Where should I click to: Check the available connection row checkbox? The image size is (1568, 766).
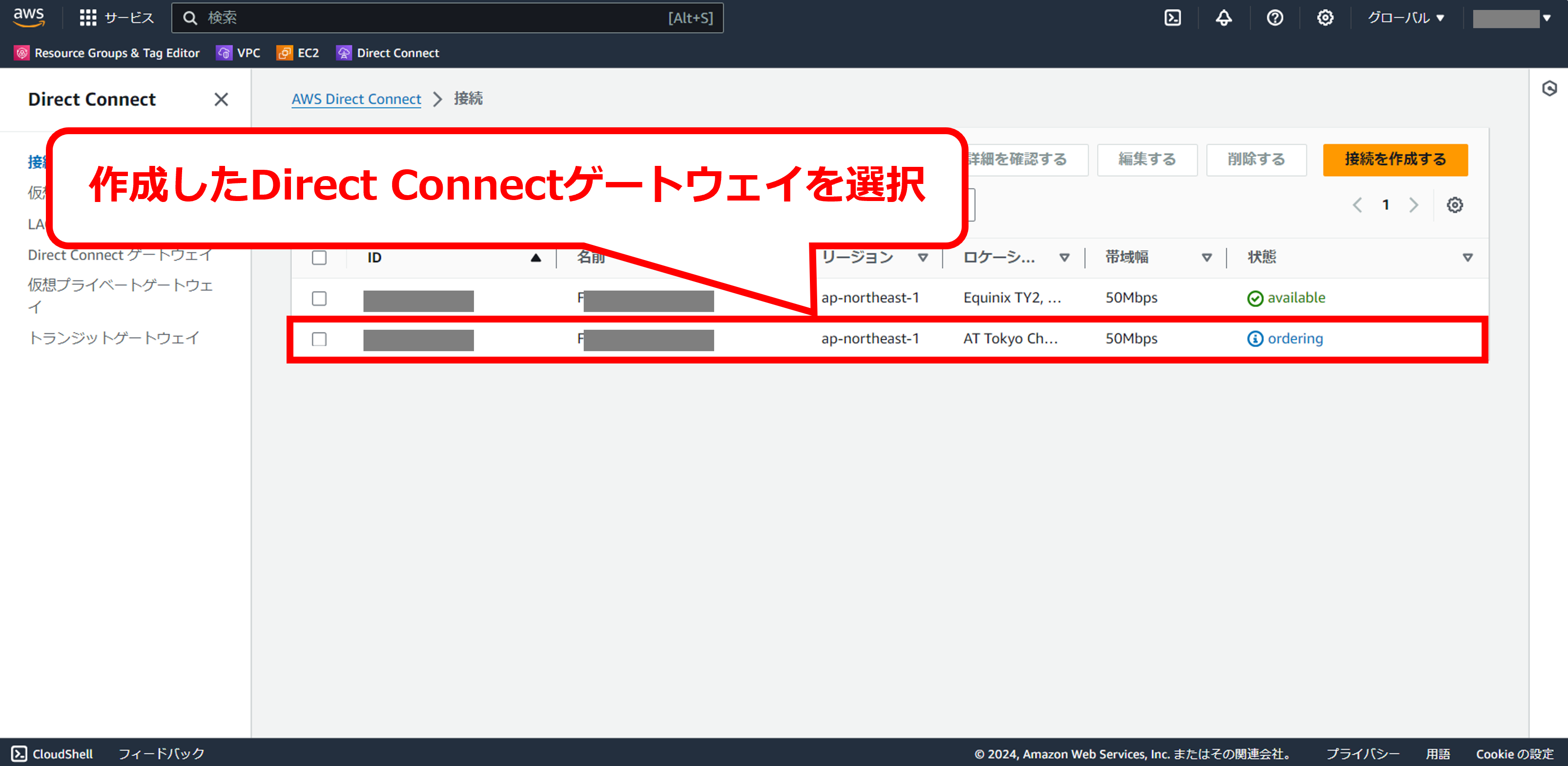click(319, 298)
